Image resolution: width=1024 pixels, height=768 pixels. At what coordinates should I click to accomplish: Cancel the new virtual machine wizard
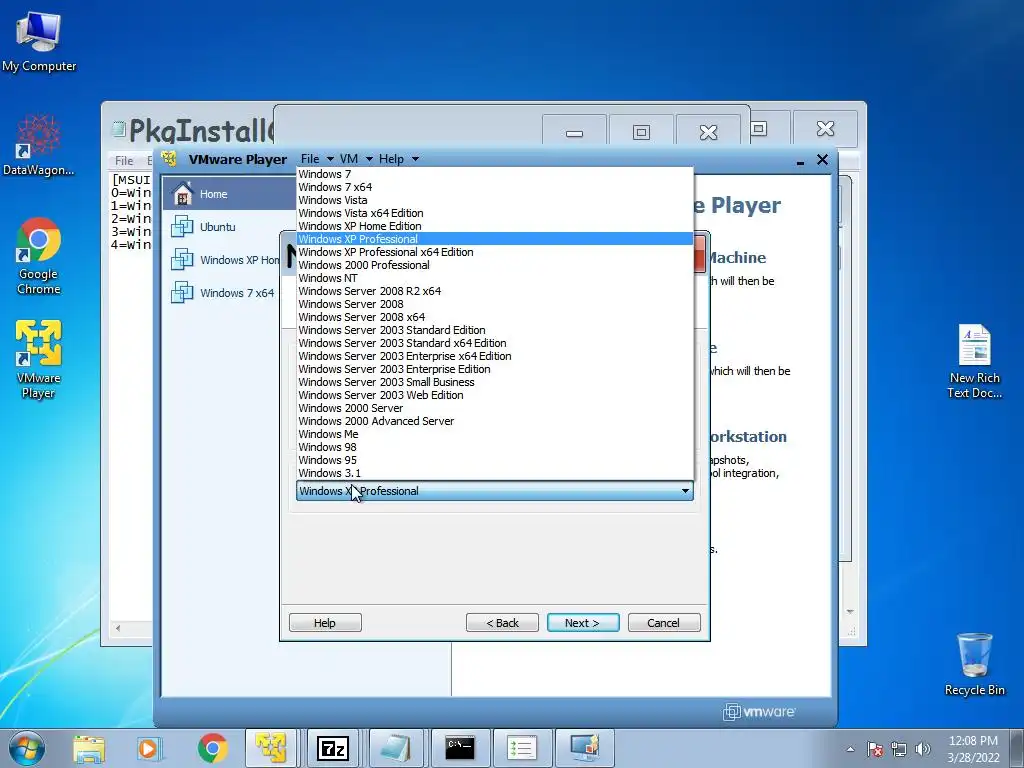point(664,623)
